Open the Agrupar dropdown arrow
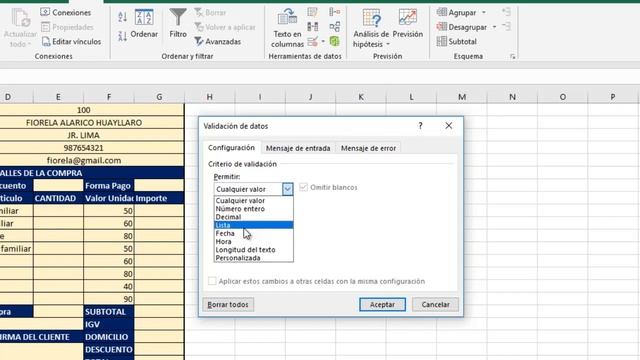Image resolution: width=640 pixels, height=360 pixels. [x=484, y=13]
